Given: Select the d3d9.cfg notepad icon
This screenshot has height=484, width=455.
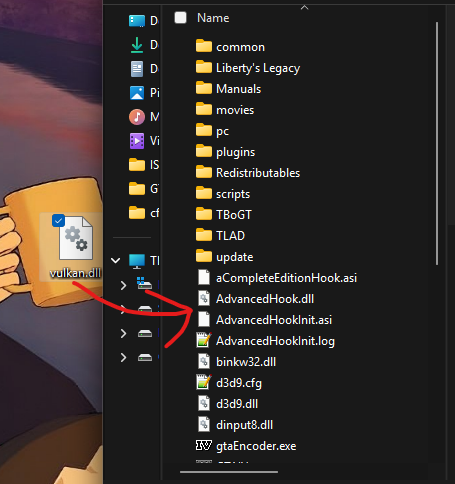Looking at the screenshot, I should (204, 382).
